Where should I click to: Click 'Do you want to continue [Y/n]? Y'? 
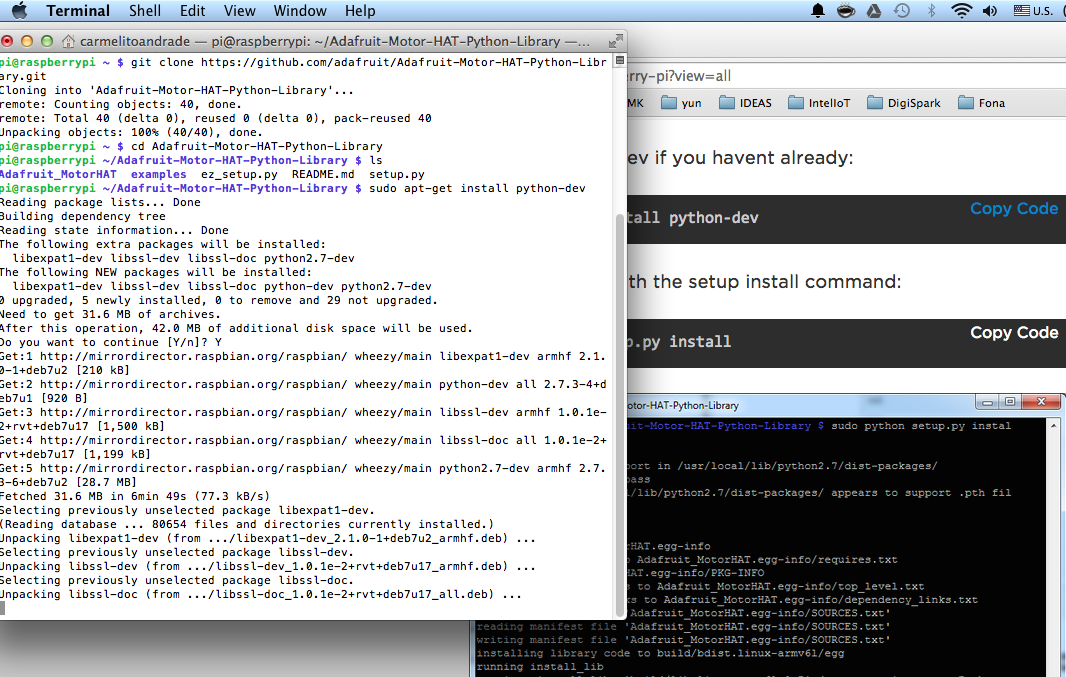(111, 343)
